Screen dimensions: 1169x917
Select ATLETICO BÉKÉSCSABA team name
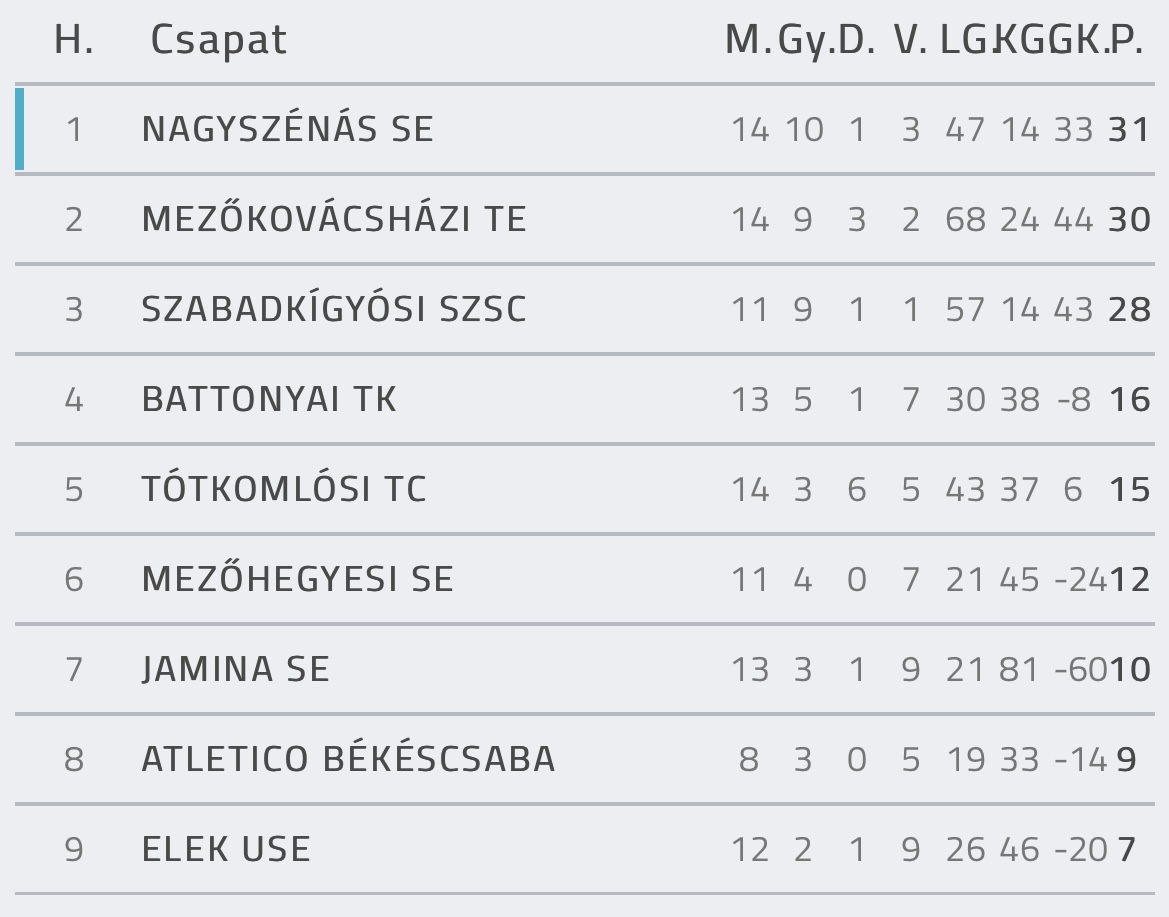(348, 759)
